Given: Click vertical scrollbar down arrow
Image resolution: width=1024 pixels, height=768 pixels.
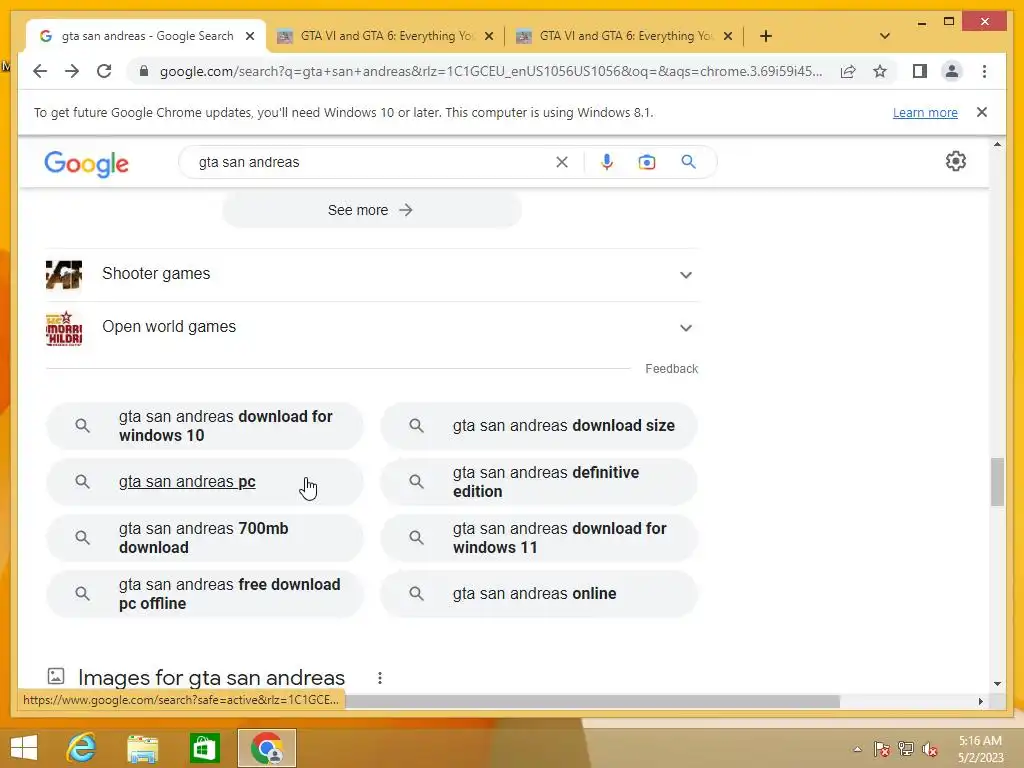Looking at the screenshot, I should (997, 684).
